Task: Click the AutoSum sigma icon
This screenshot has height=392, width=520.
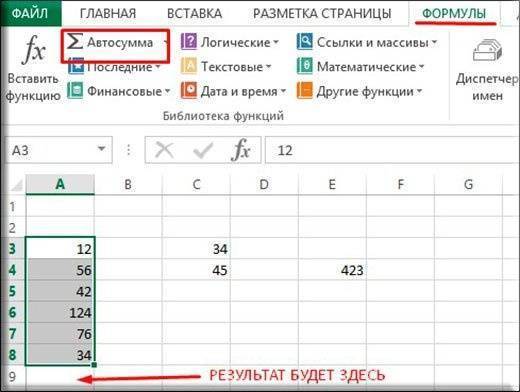Action: [x=74, y=42]
